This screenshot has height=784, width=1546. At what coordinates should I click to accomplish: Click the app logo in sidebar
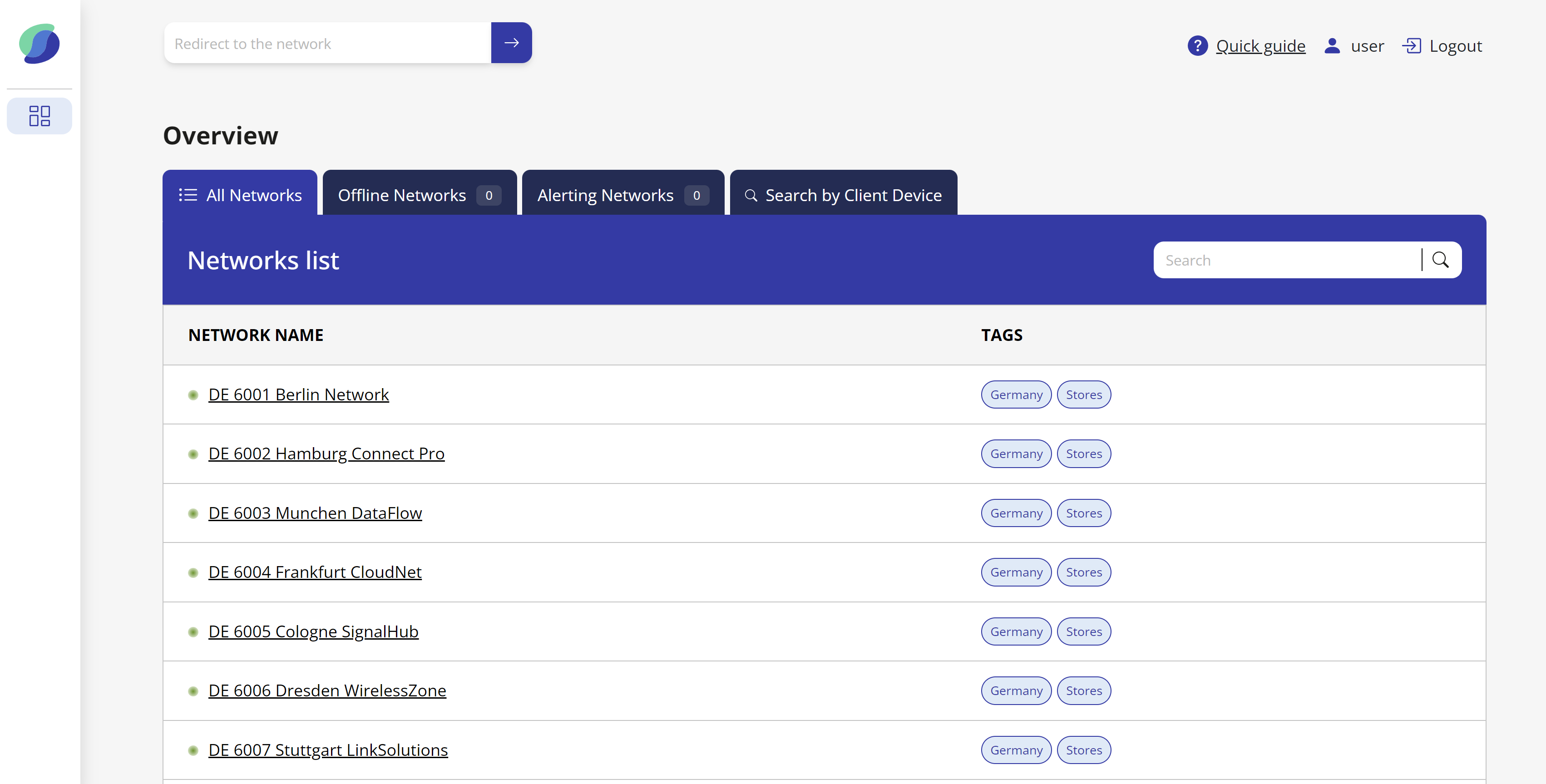[x=40, y=44]
